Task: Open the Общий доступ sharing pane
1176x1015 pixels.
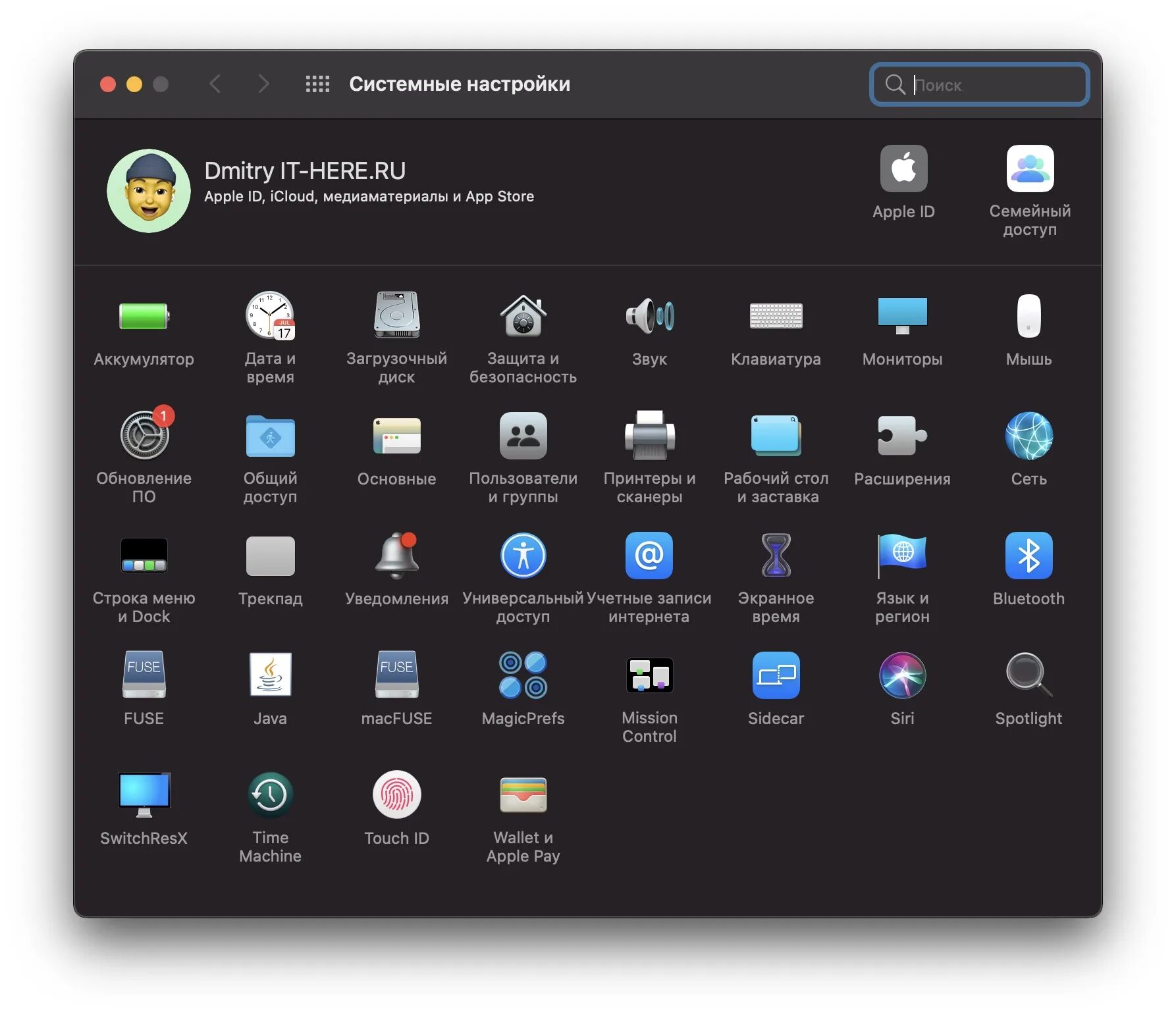Action: [270, 436]
